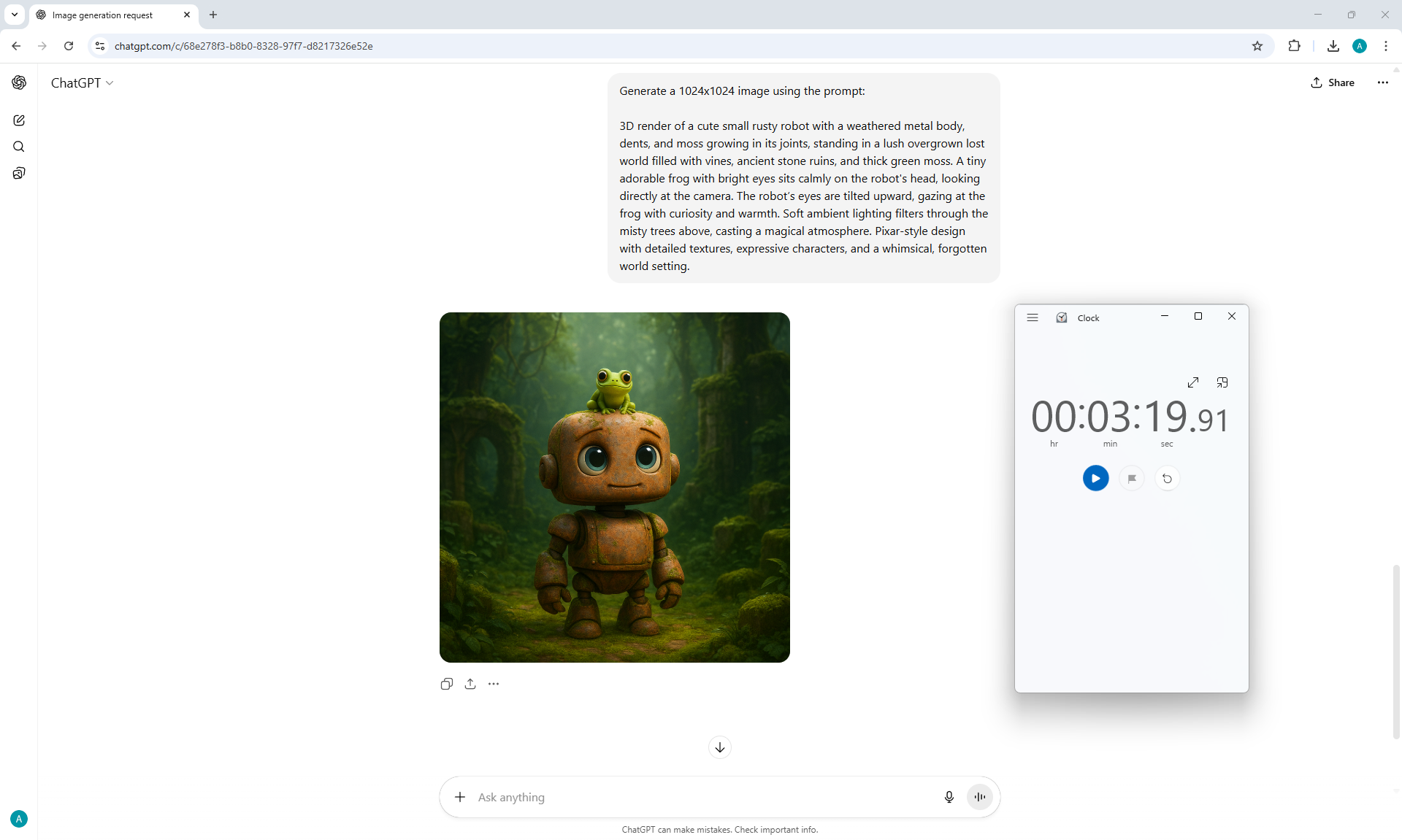This screenshot has width=1402, height=840.
Task: Click the scroll to bottom arrow button
Action: [x=720, y=747]
